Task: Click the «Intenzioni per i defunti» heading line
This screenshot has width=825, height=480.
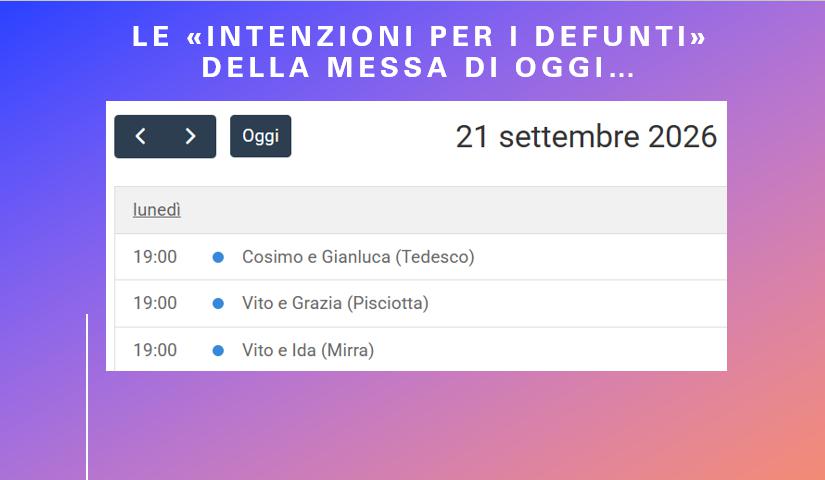Action: [x=419, y=36]
